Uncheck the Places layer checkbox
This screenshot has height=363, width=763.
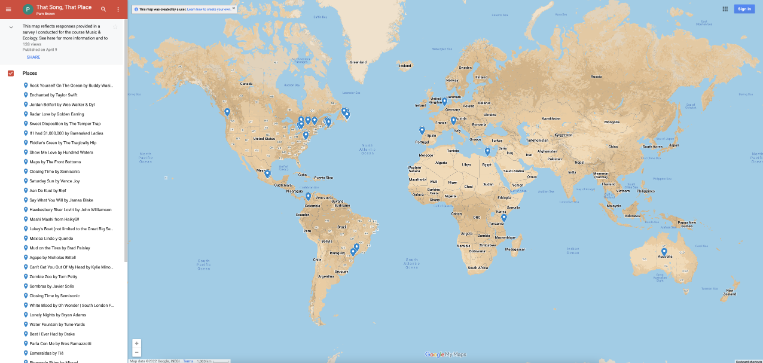[11, 73]
